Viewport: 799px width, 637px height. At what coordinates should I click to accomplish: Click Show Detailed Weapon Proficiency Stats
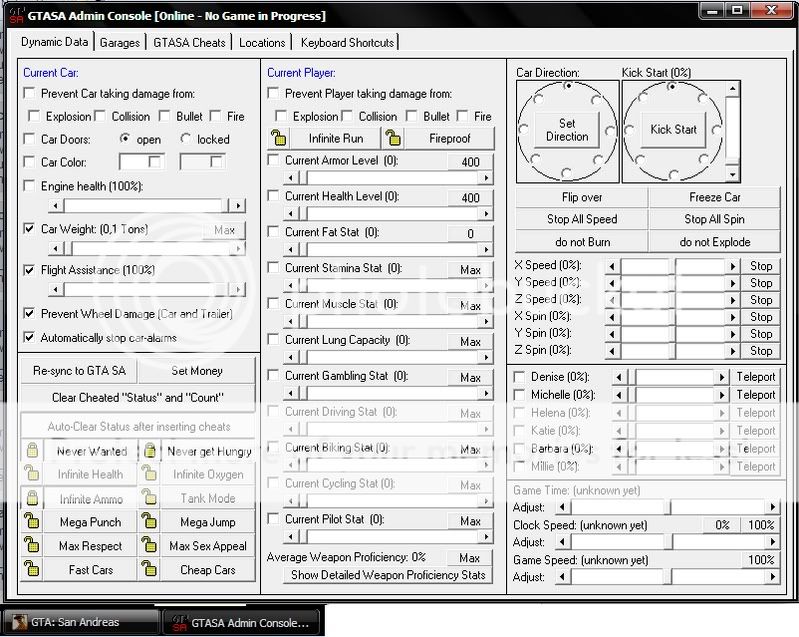388,575
